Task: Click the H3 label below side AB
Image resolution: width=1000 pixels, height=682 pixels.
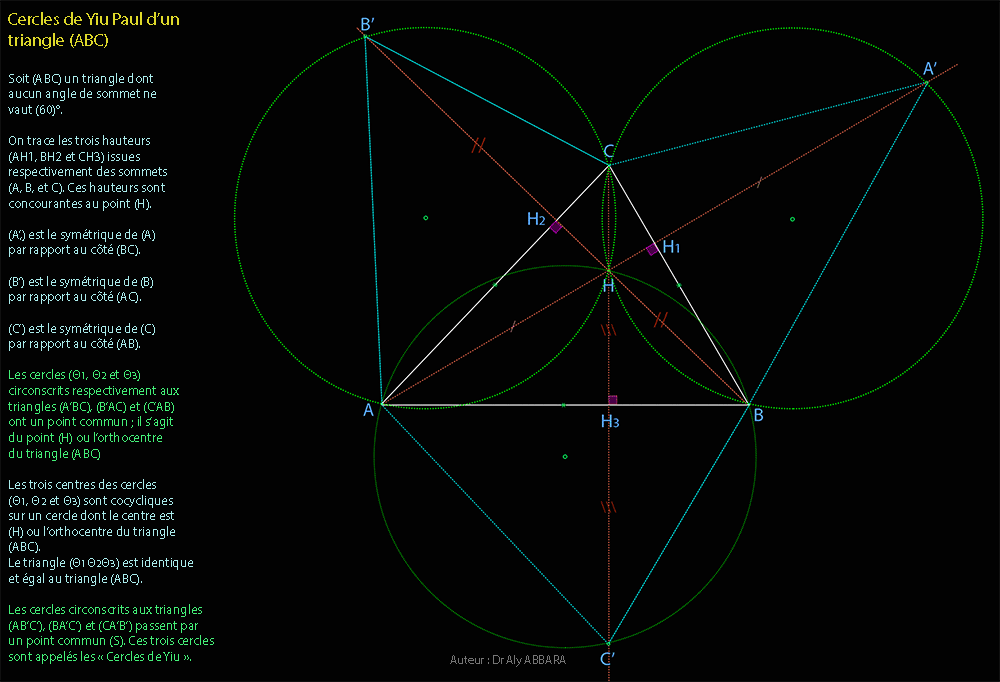Action: pos(610,422)
